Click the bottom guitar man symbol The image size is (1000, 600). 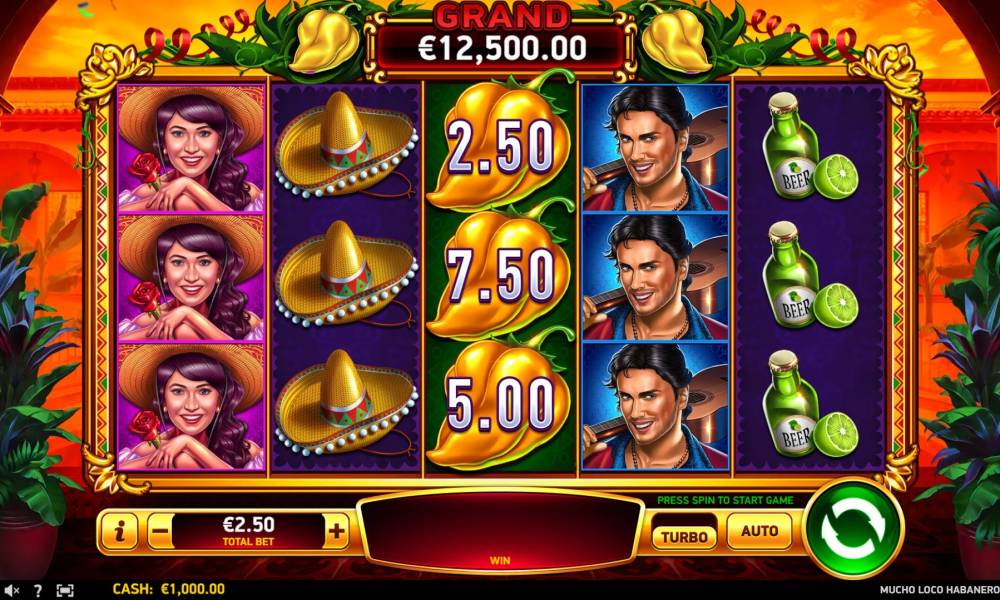pyautogui.click(x=655, y=407)
